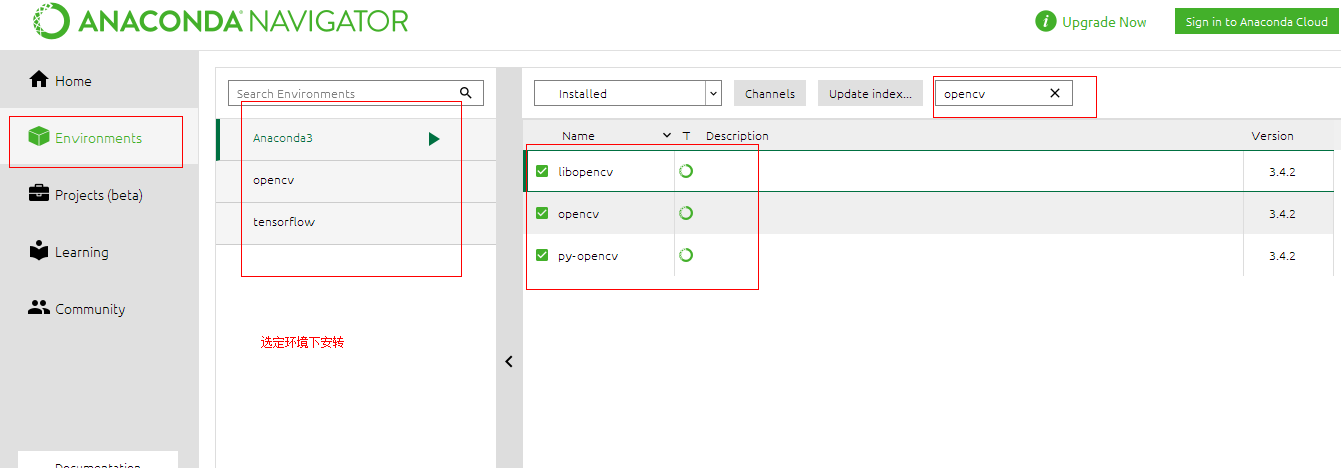Expand the Name column sort chevron
The image size is (1341, 468).
667,135
